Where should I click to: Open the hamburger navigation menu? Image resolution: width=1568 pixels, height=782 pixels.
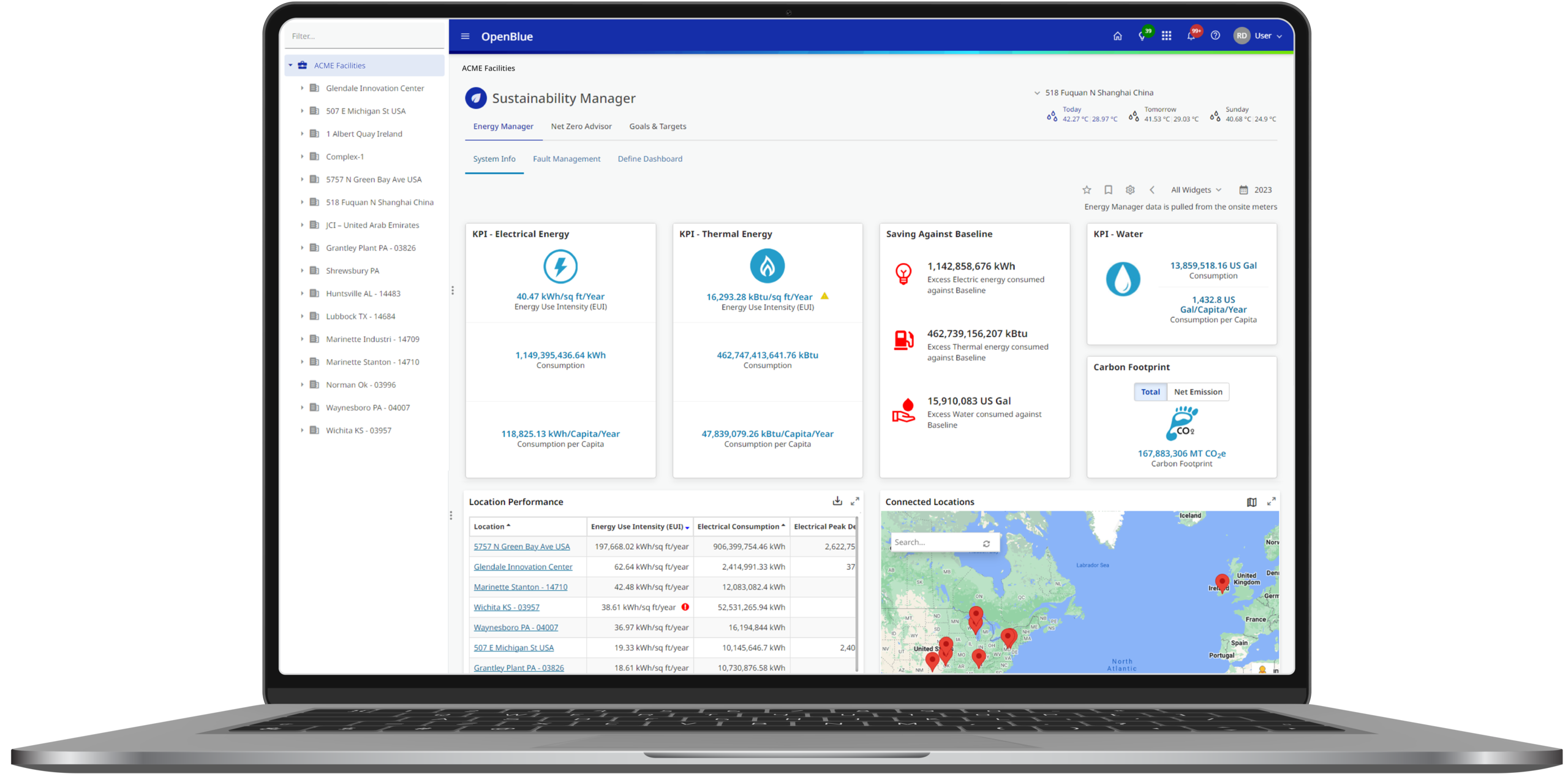(465, 36)
